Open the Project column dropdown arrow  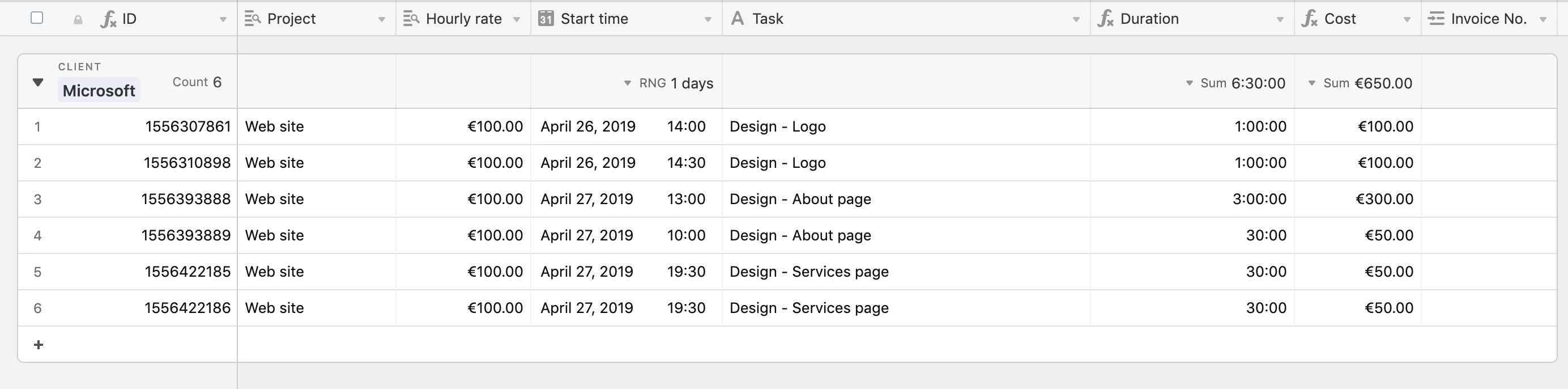(382, 19)
